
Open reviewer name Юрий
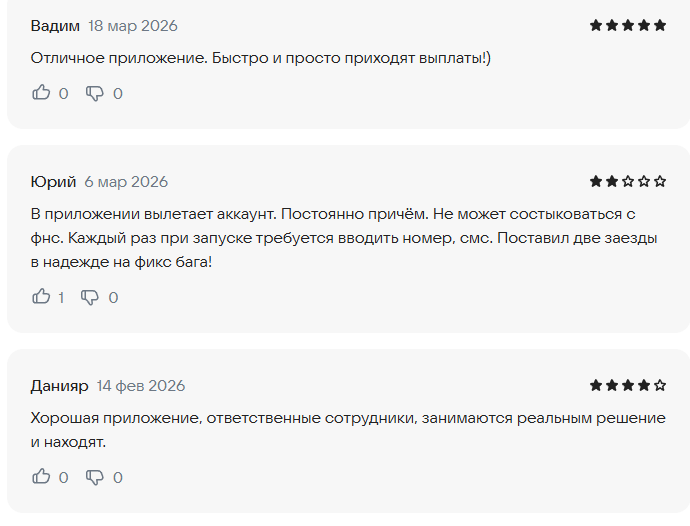click(x=53, y=181)
